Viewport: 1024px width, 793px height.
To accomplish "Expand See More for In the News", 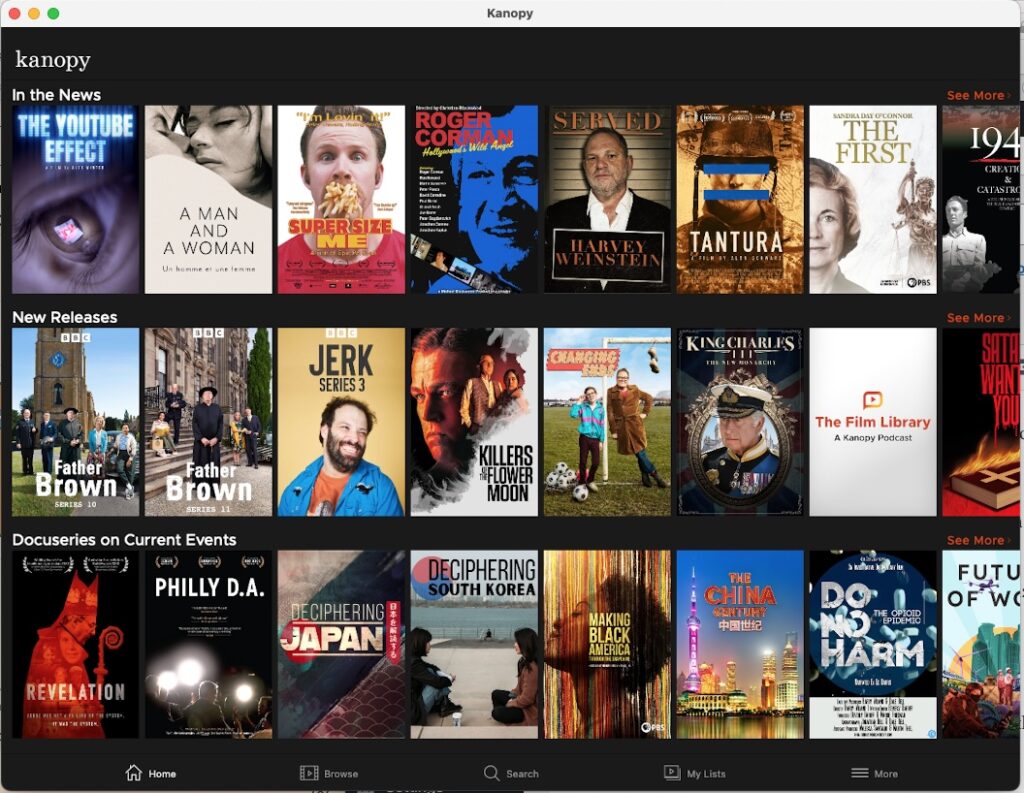I will pos(978,96).
